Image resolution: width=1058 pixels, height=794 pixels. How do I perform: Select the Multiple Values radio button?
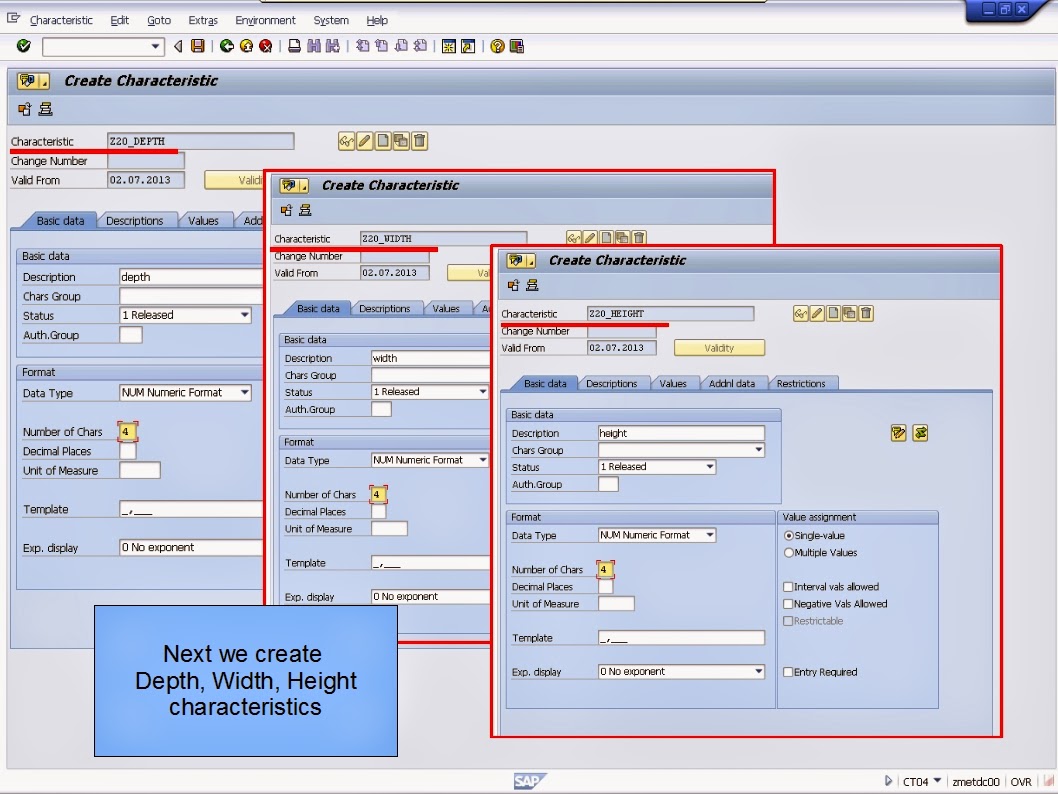pos(788,552)
